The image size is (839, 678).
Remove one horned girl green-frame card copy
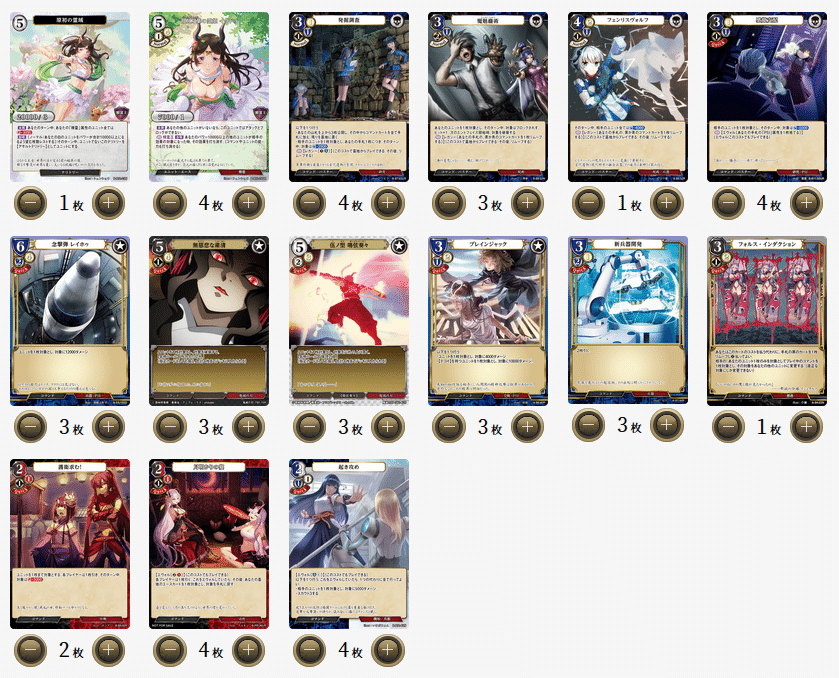(x=170, y=203)
